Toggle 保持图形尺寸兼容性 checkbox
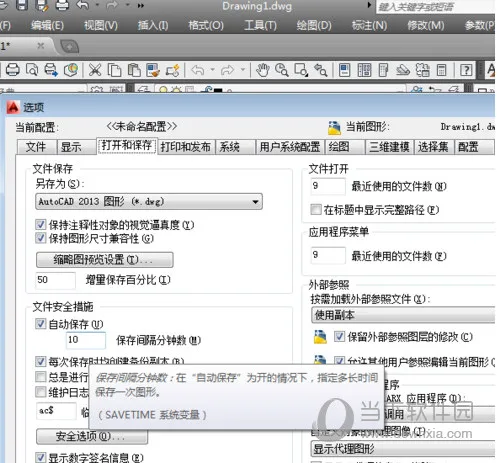497x463 pixels. [x=40, y=238]
